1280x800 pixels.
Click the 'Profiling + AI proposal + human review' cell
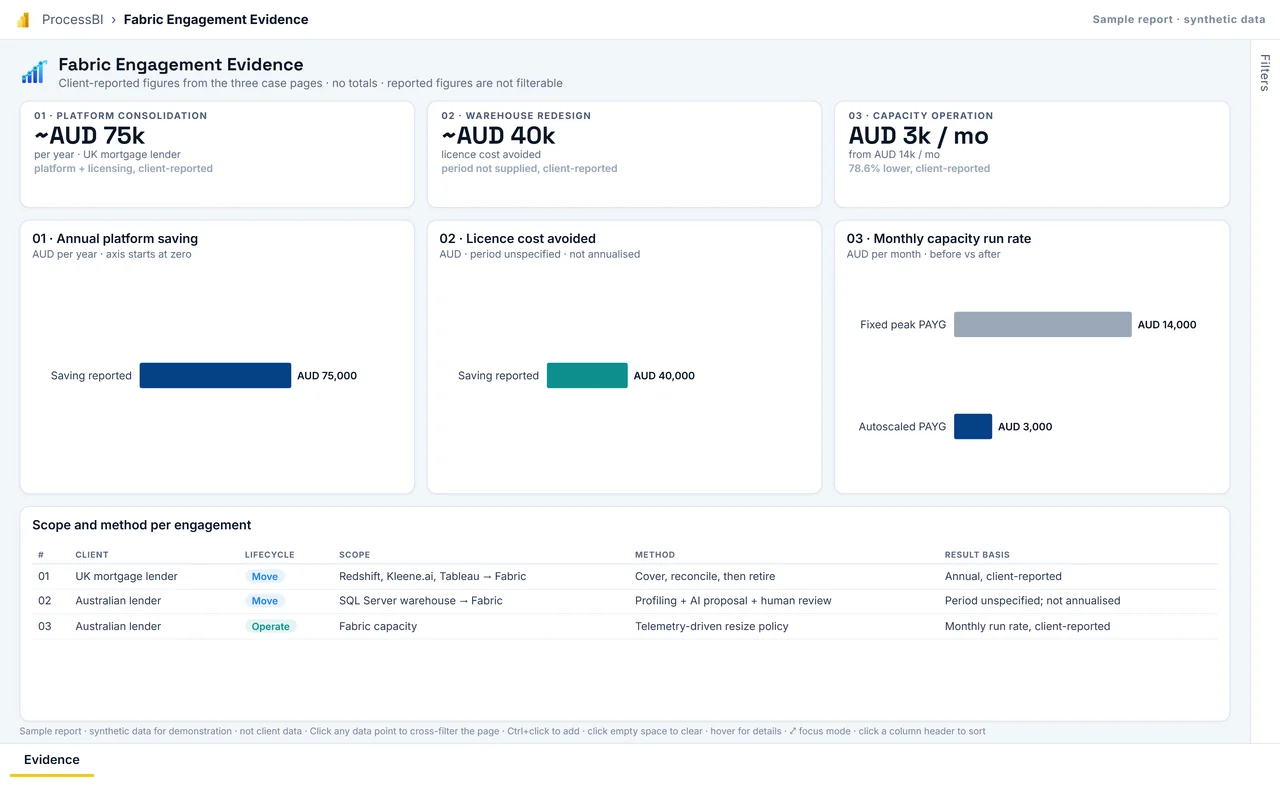point(733,601)
